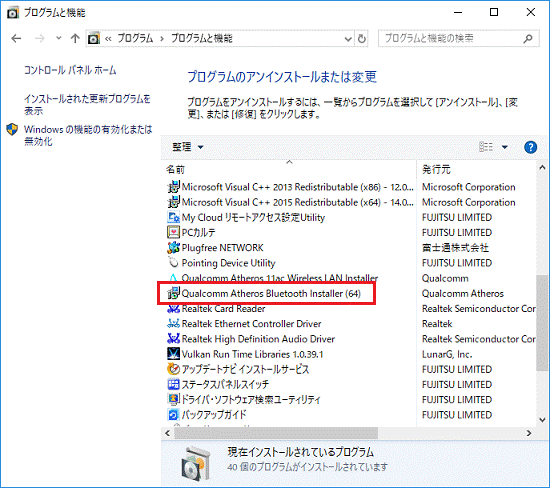Select Realtek Ethernet Controller Driver icon
This screenshot has width=550, height=488.
point(173,323)
